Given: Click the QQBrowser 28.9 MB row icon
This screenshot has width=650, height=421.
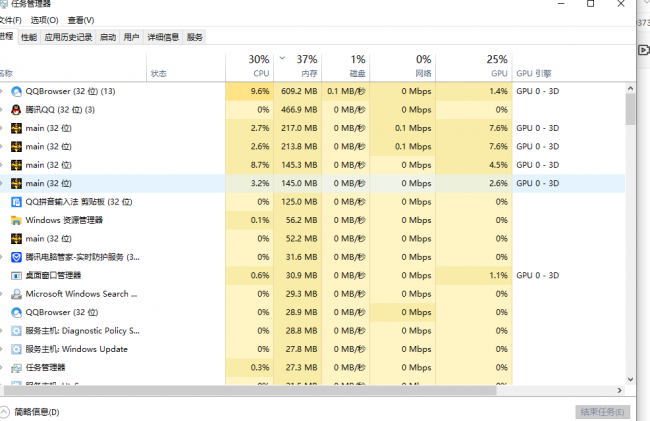Looking at the screenshot, I should point(16,312).
